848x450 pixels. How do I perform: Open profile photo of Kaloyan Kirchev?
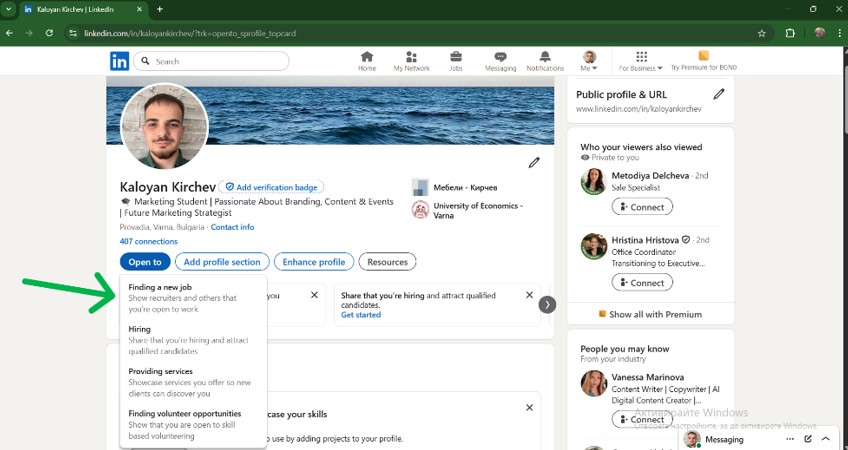[164, 127]
